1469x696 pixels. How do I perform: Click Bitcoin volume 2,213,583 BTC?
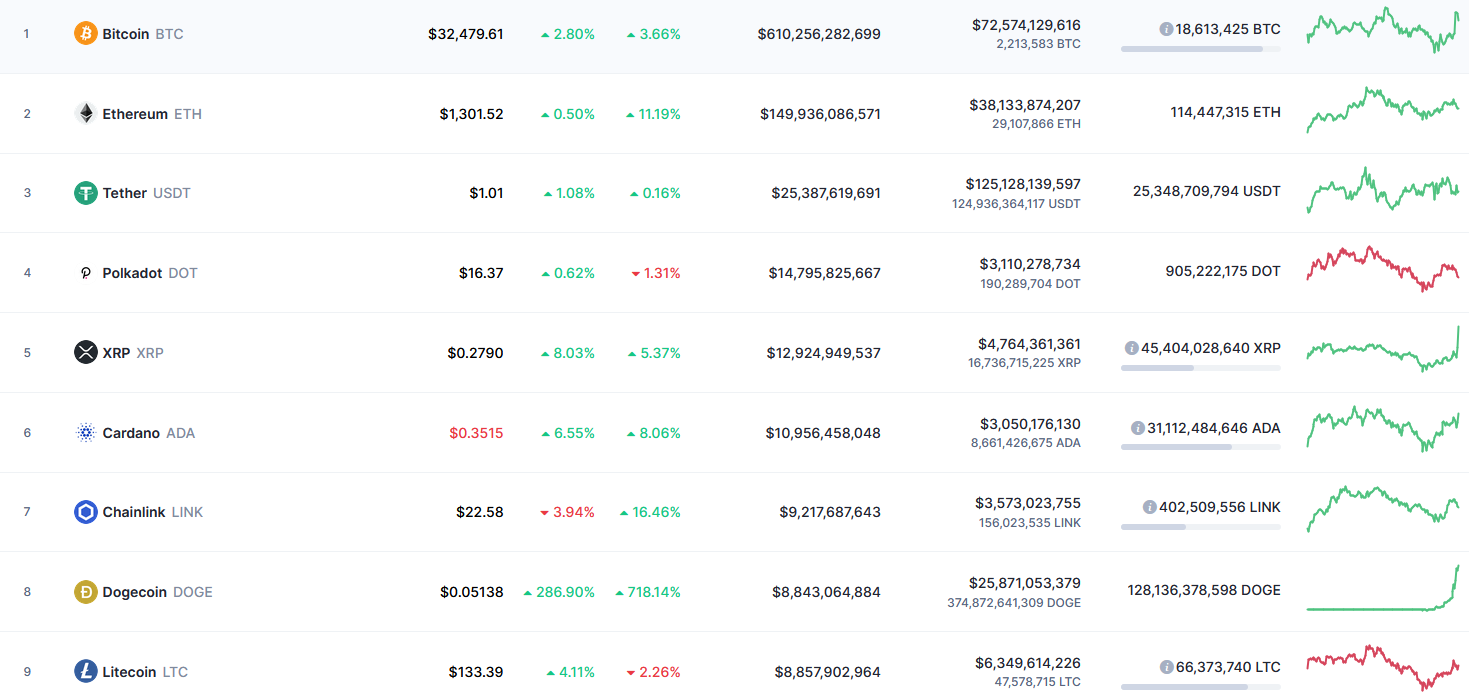pyautogui.click(x=1037, y=44)
